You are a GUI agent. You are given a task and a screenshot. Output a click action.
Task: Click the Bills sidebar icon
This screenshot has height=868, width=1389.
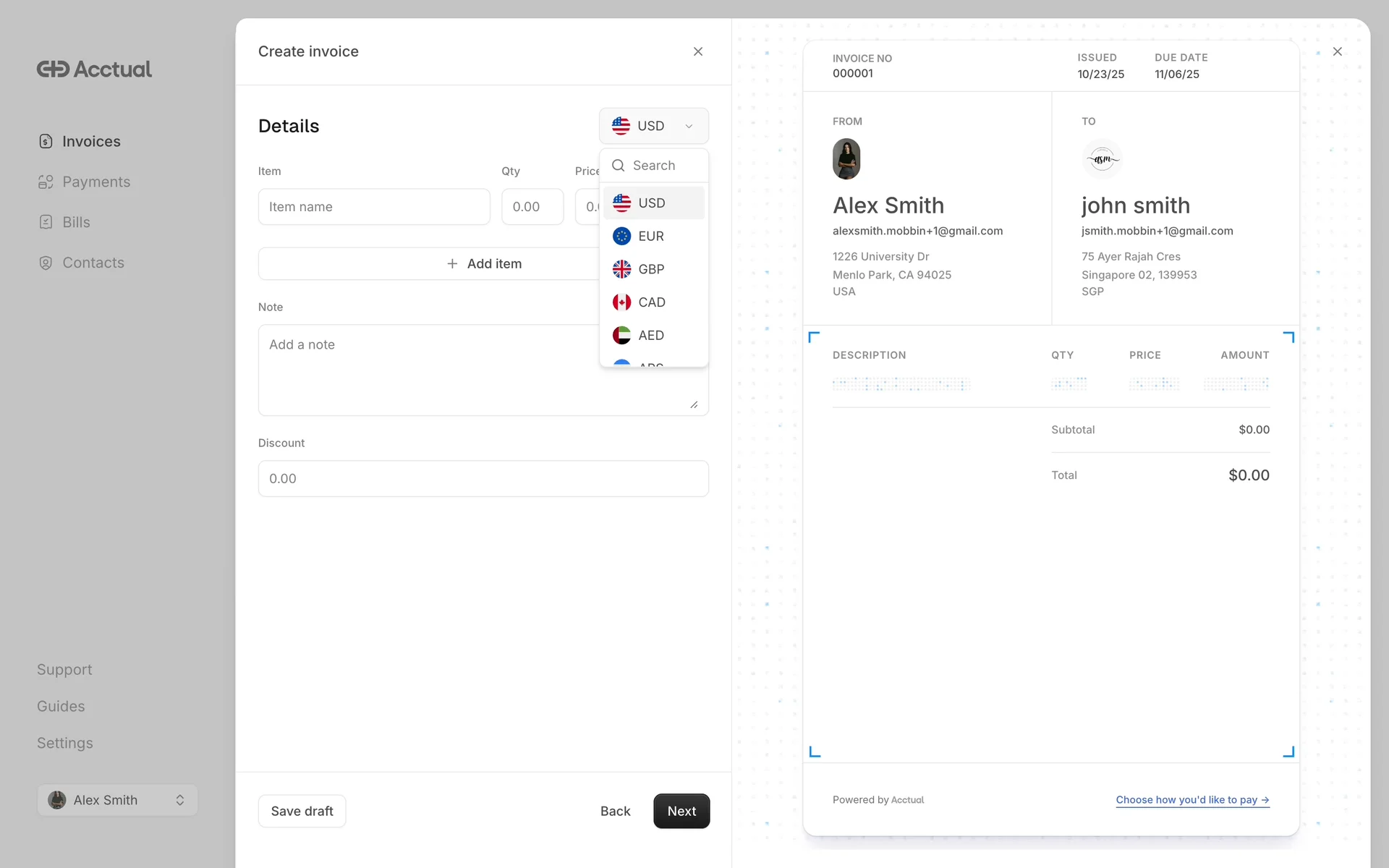46,222
